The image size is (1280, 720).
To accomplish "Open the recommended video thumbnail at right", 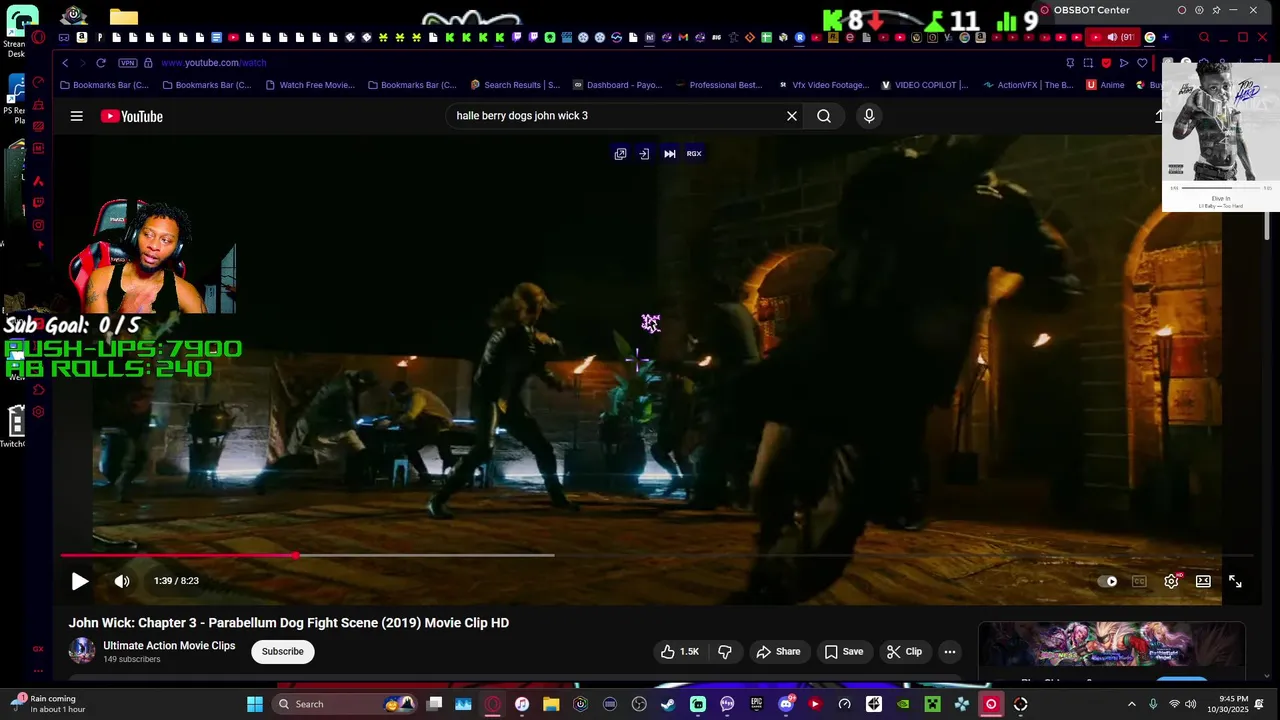I will (x=1111, y=645).
